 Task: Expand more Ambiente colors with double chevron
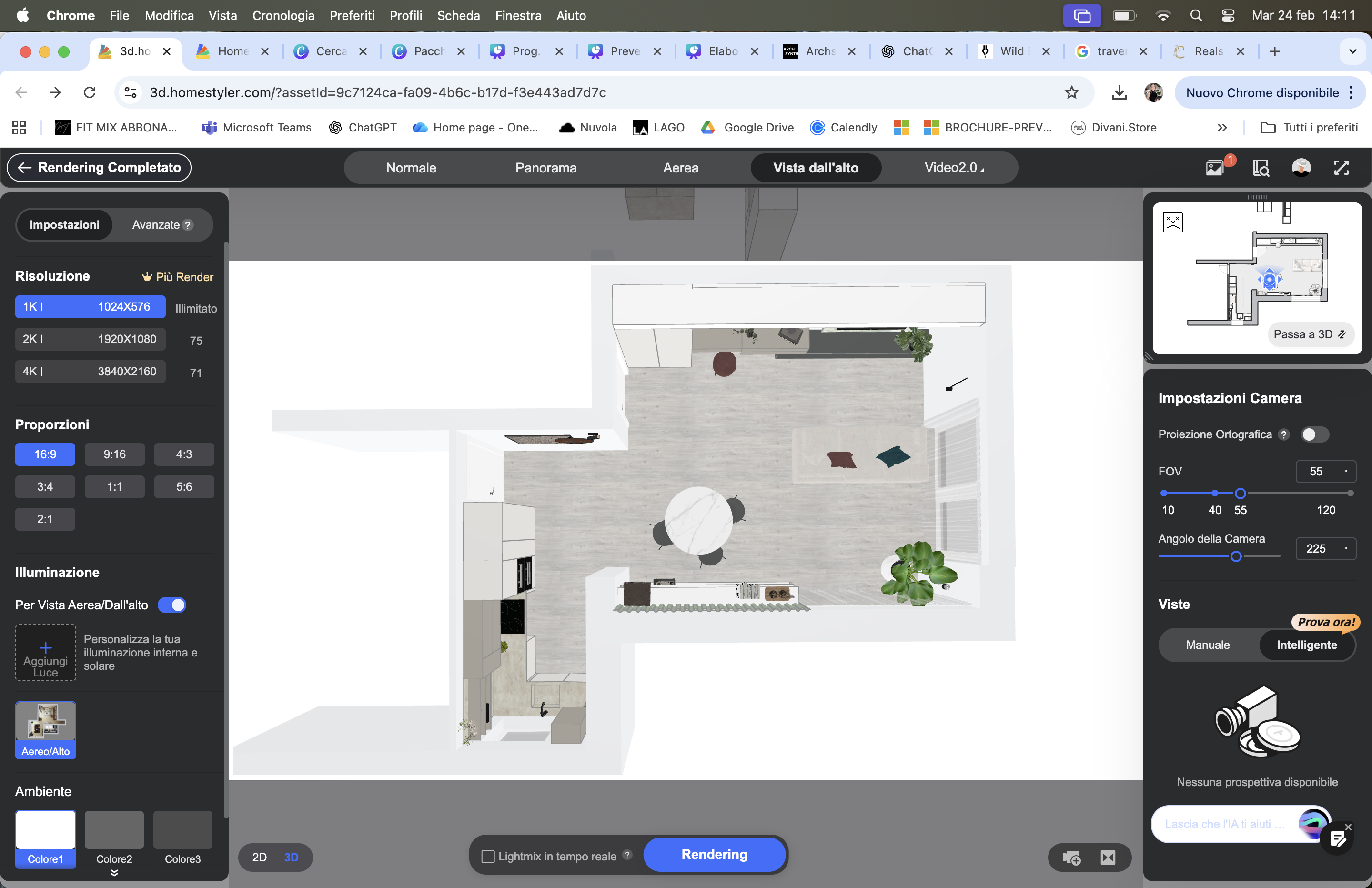(x=114, y=872)
